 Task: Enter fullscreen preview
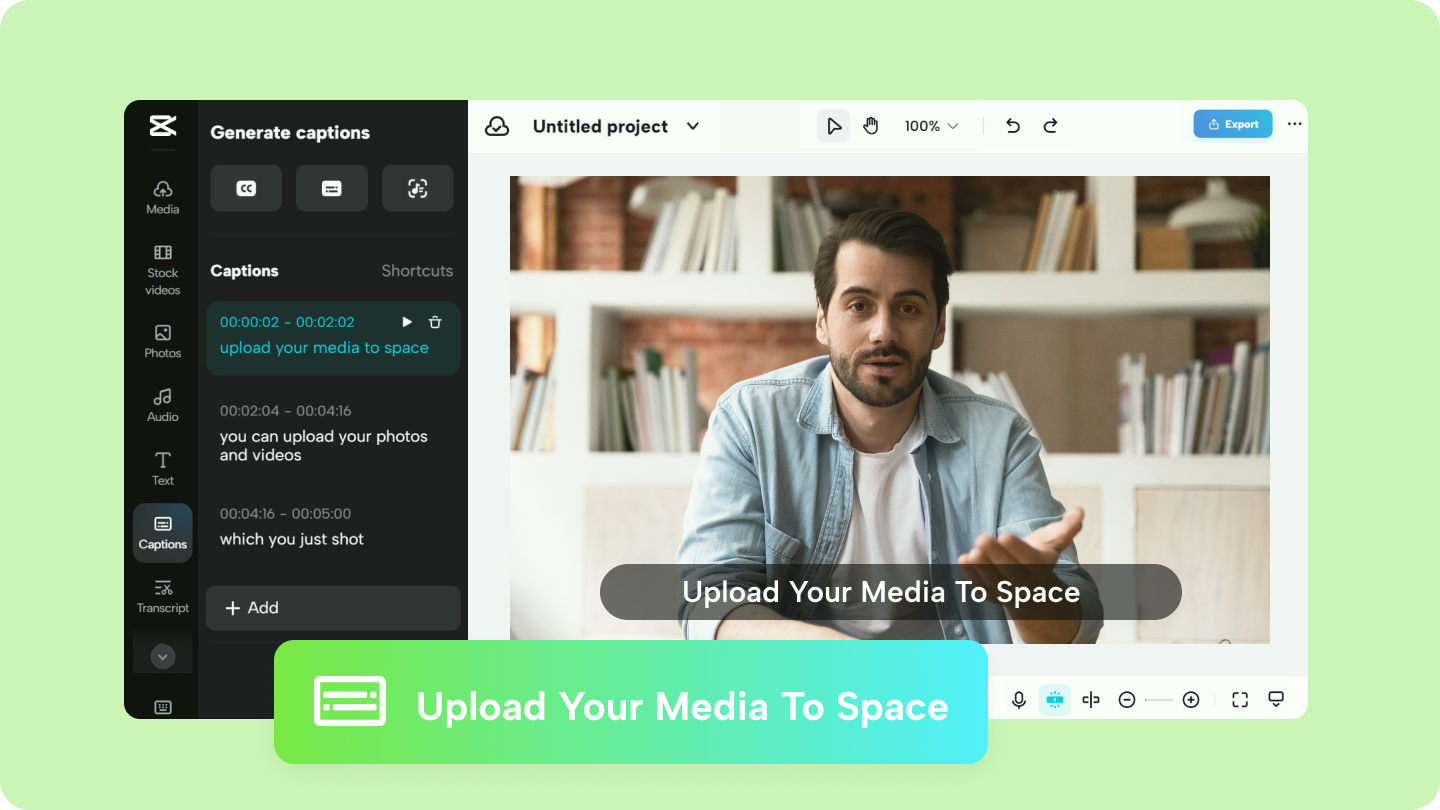tap(1240, 700)
